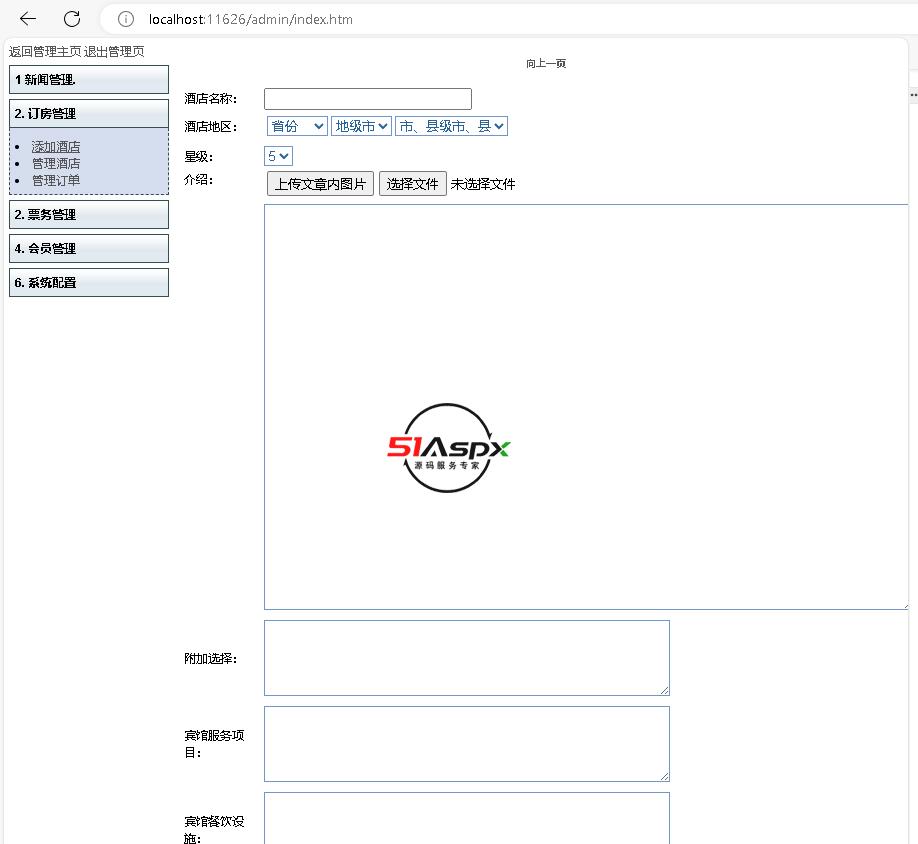The height and width of the screenshot is (844, 918).
Task: Collapse the 2. 订房管理 menu section
Action: pos(89,114)
